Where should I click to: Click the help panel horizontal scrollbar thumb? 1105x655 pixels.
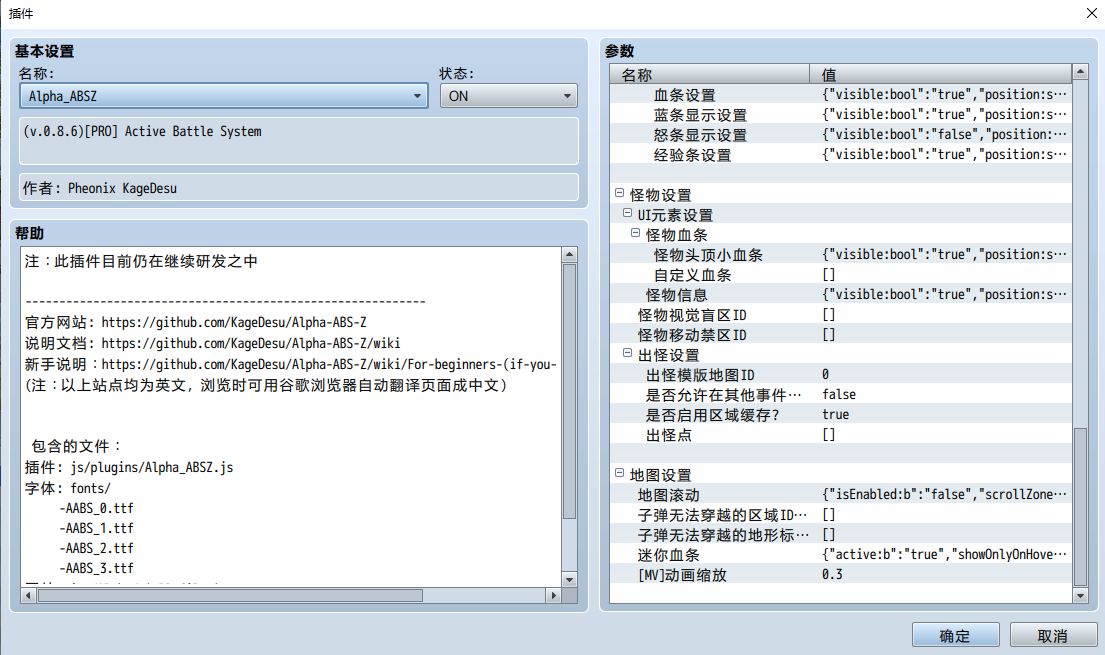[230, 596]
